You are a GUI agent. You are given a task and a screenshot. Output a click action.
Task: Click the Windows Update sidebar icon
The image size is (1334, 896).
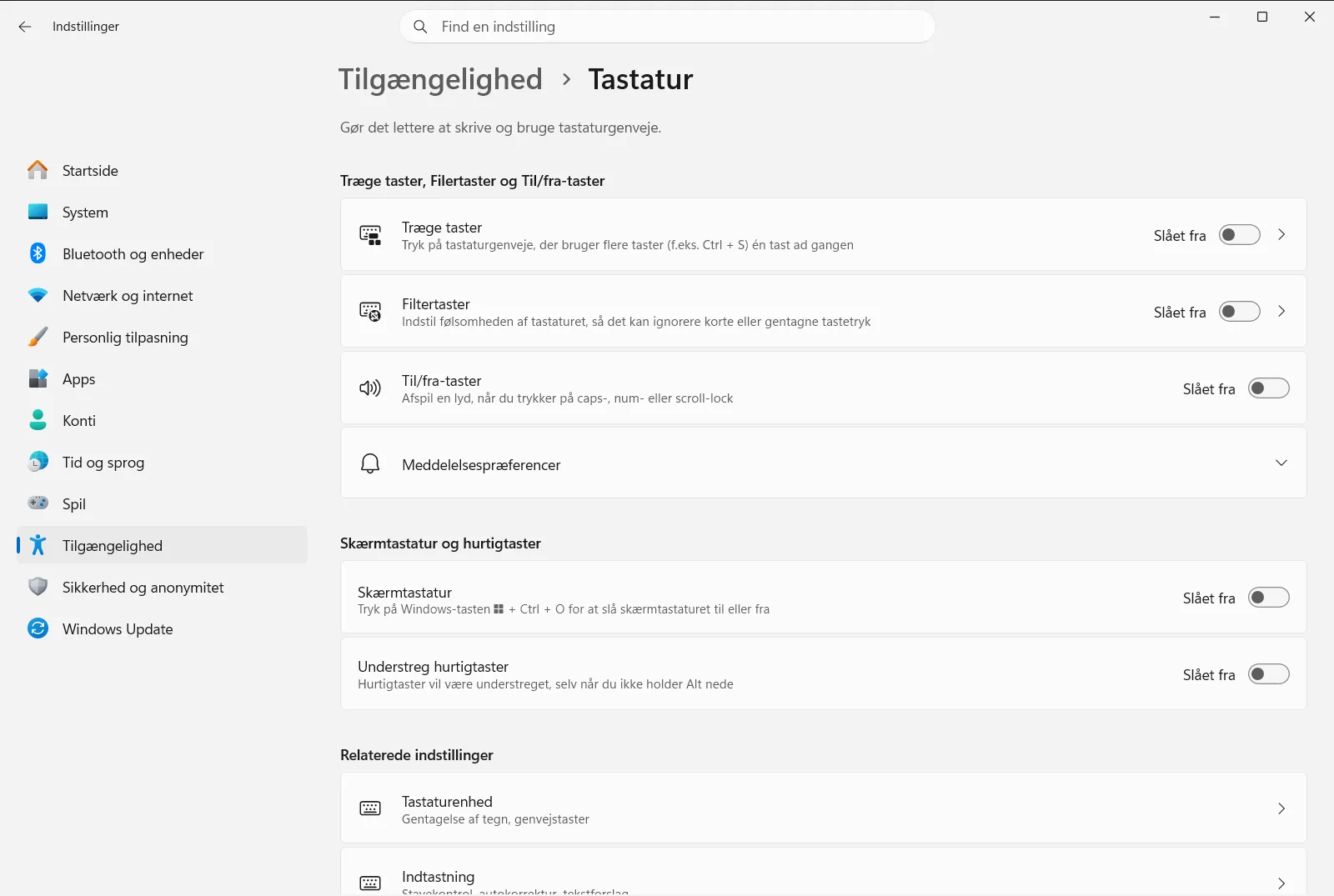coord(38,628)
